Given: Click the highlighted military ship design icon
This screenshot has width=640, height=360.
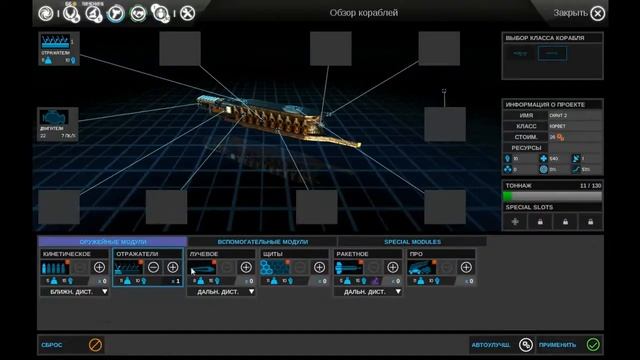Looking at the screenshot, I should [116, 13].
